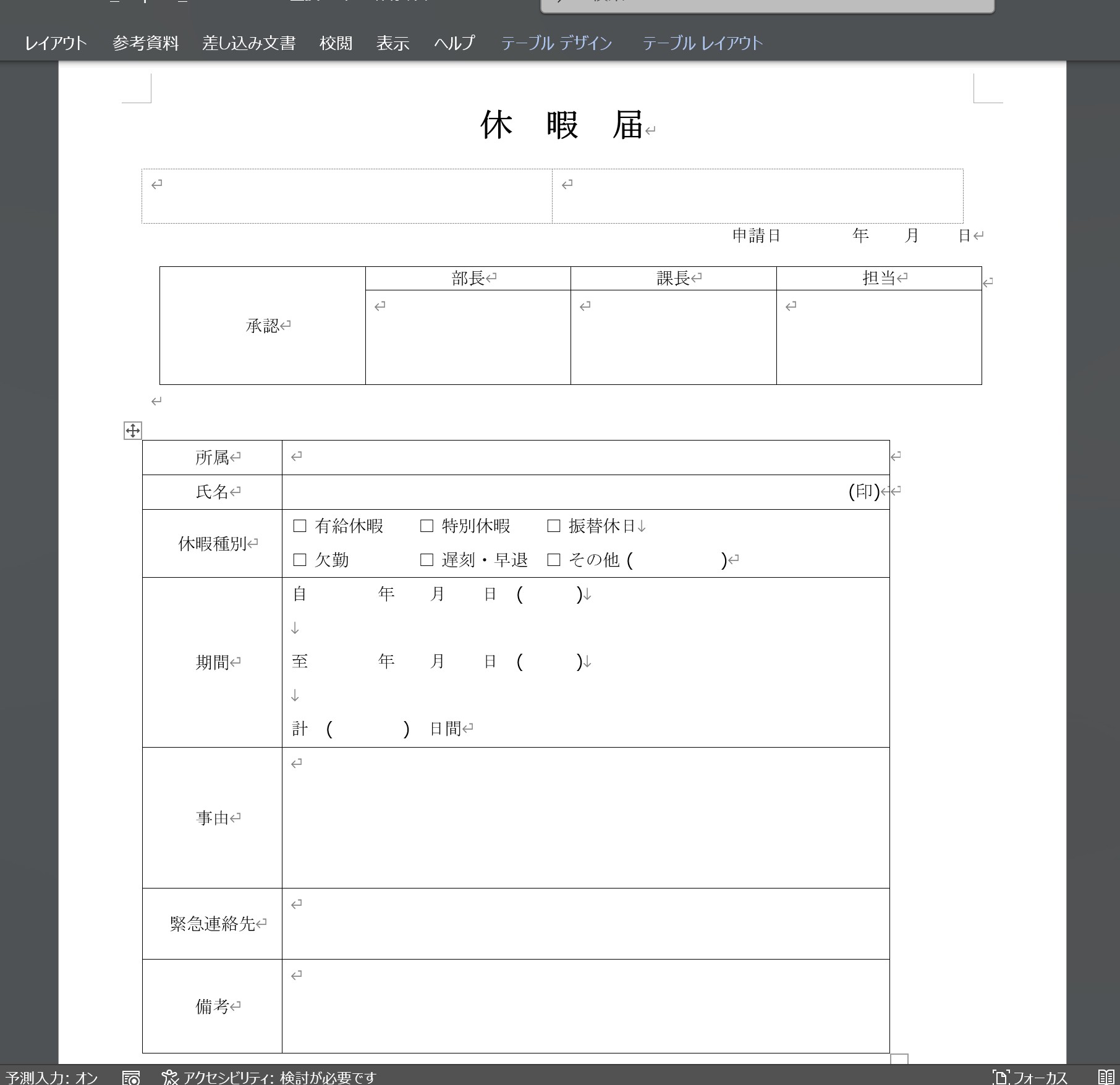Check the 特別休暇 checkbox
This screenshot has width=1120, height=1085.
(x=426, y=526)
